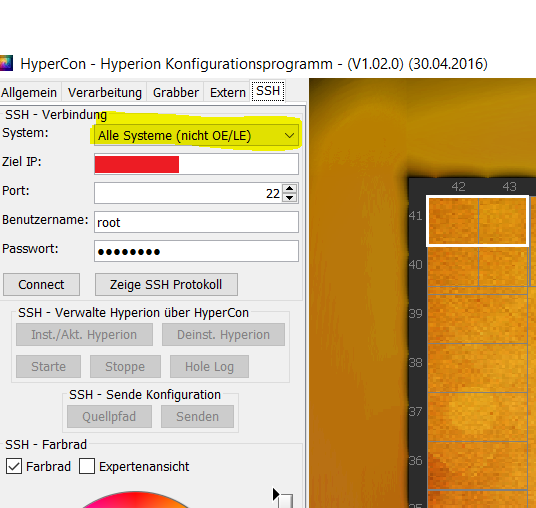Click the Passwort input field
The height and width of the screenshot is (508, 536).
(x=196, y=251)
